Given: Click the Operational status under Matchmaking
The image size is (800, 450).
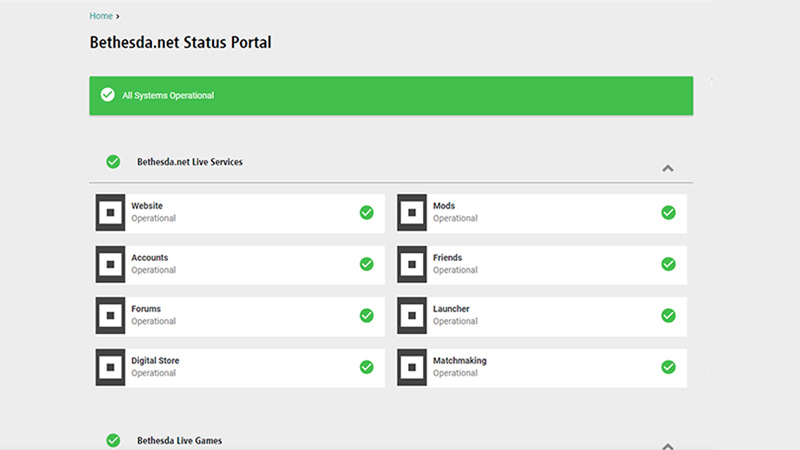Looking at the screenshot, I should click(x=455, y=373).
